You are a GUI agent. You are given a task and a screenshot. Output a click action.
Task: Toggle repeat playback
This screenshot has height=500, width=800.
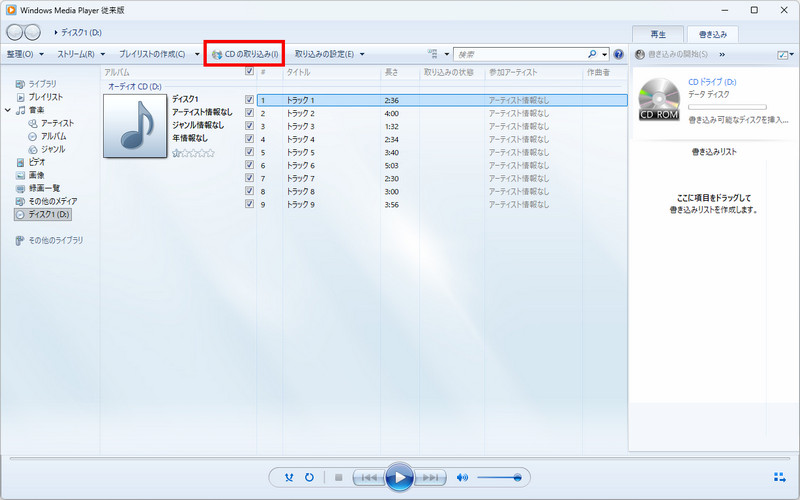309,478
